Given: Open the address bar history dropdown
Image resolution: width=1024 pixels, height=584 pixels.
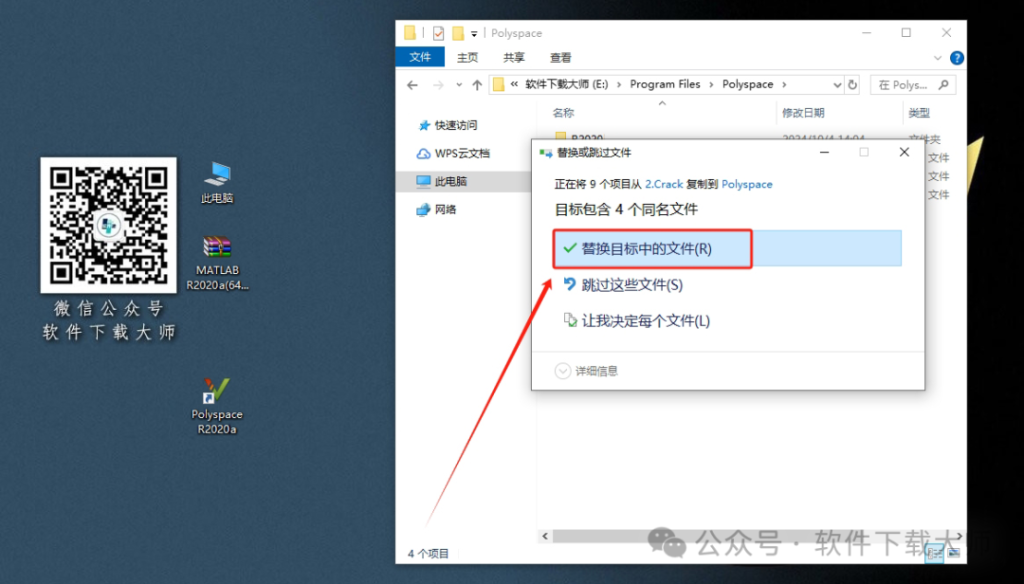Looking at the screenshot, I should [837, 84].
